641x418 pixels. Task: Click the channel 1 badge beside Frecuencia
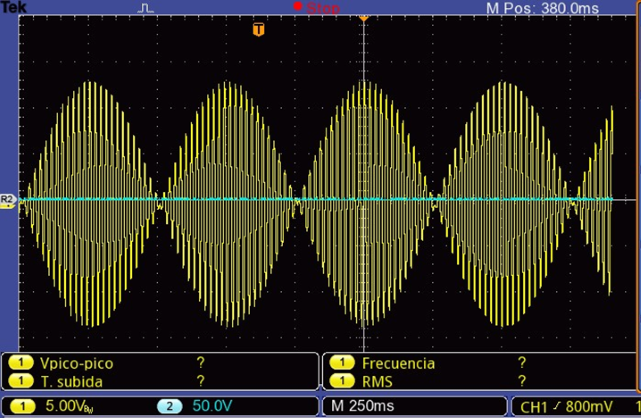[342, 362]
